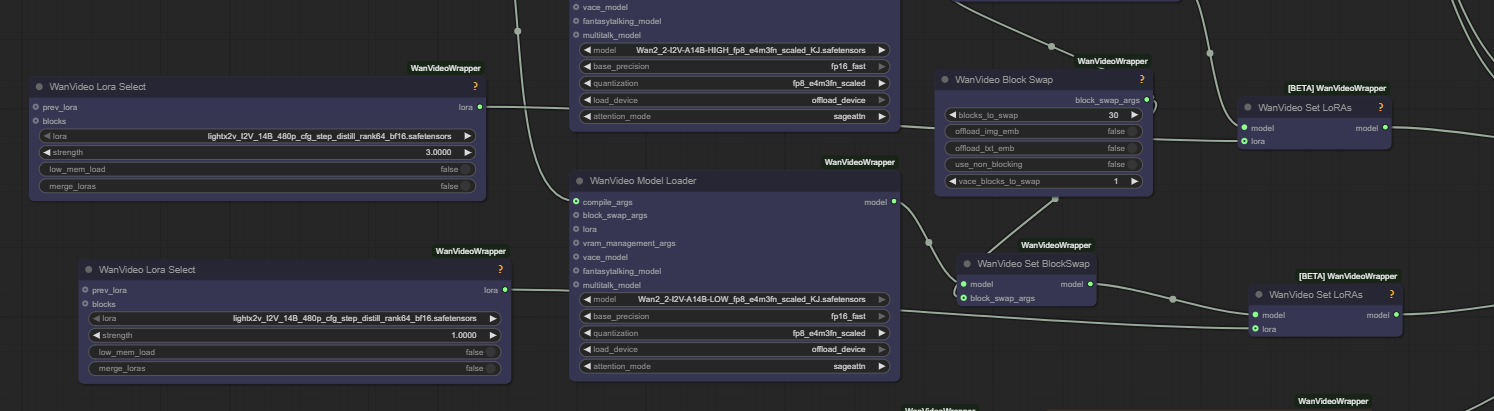Click the vram_management_args input port
Viewport: 1494px width, 411px height.
point(576,243)
